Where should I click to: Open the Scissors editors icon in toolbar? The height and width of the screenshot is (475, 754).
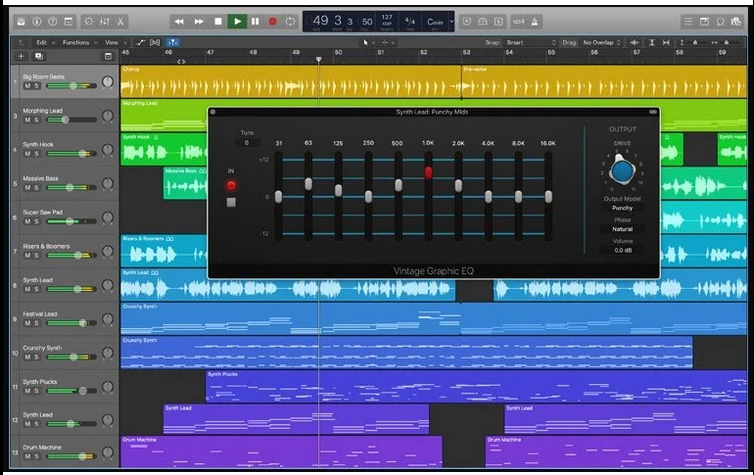120,20
